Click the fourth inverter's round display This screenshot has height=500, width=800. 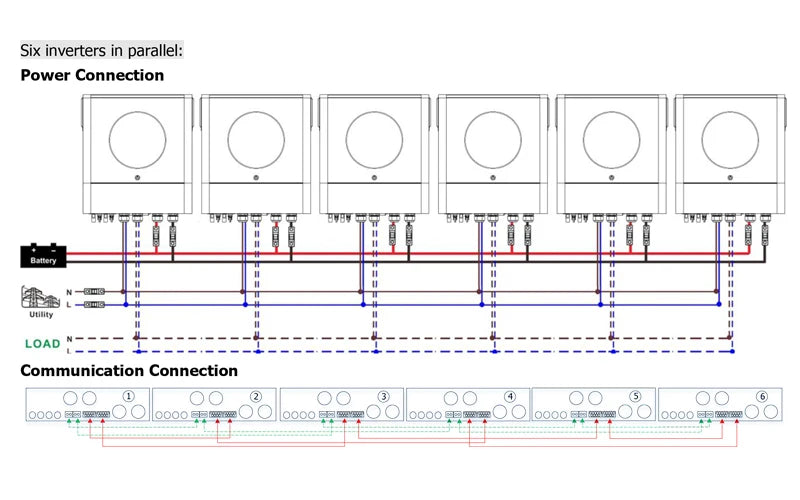coord(493,140)
